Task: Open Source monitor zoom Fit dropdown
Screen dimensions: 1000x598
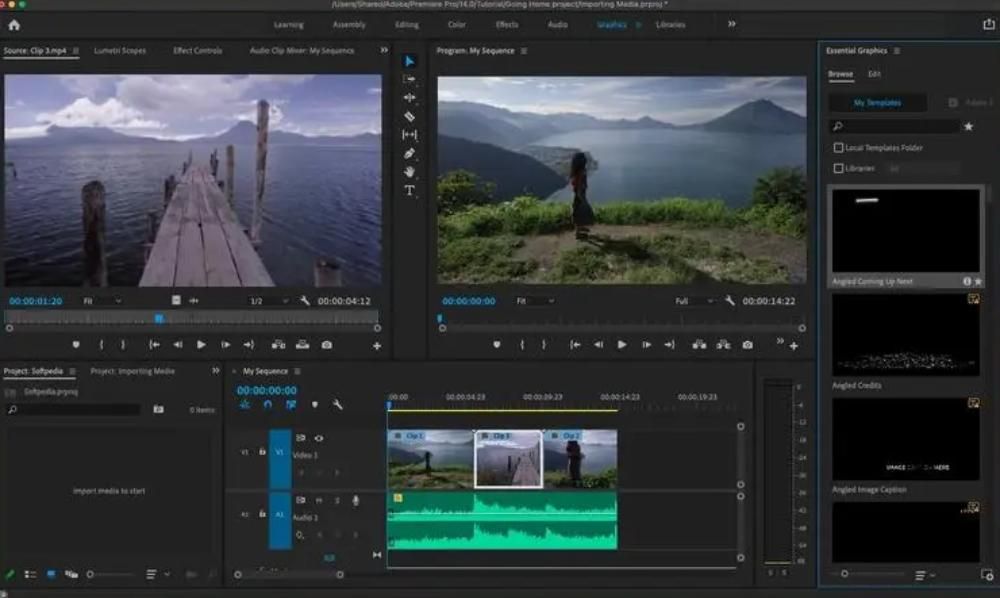Action: [102, 301]
